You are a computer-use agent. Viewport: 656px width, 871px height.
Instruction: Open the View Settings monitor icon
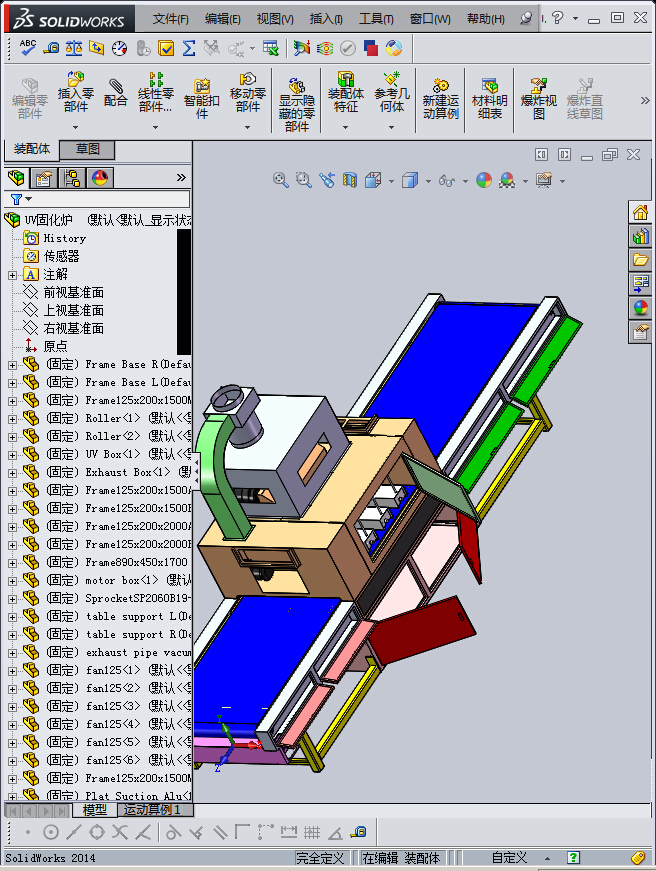544,180
